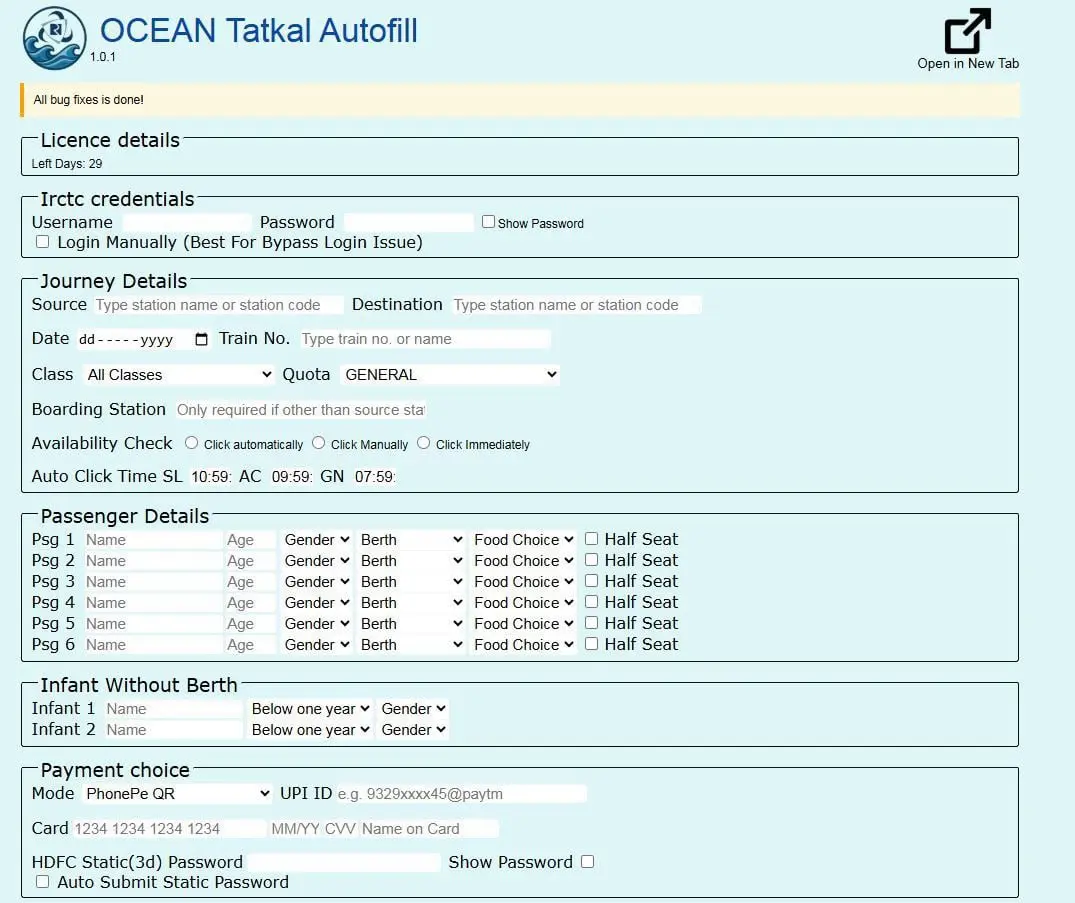Check Half Seat for Psg 4
This screenshot has height=903, width=1075.
(x=591, y=601)
